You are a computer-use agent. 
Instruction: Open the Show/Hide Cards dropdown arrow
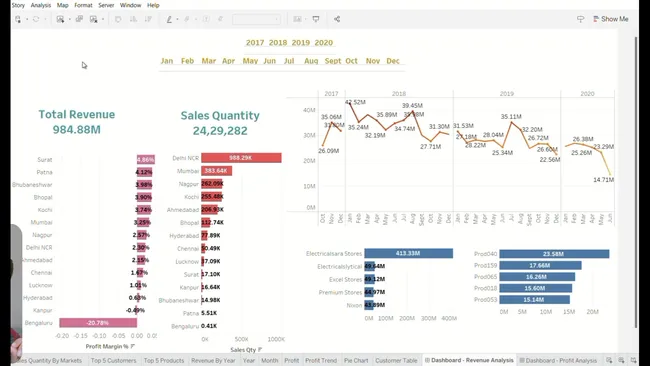(x=306, y=19)
